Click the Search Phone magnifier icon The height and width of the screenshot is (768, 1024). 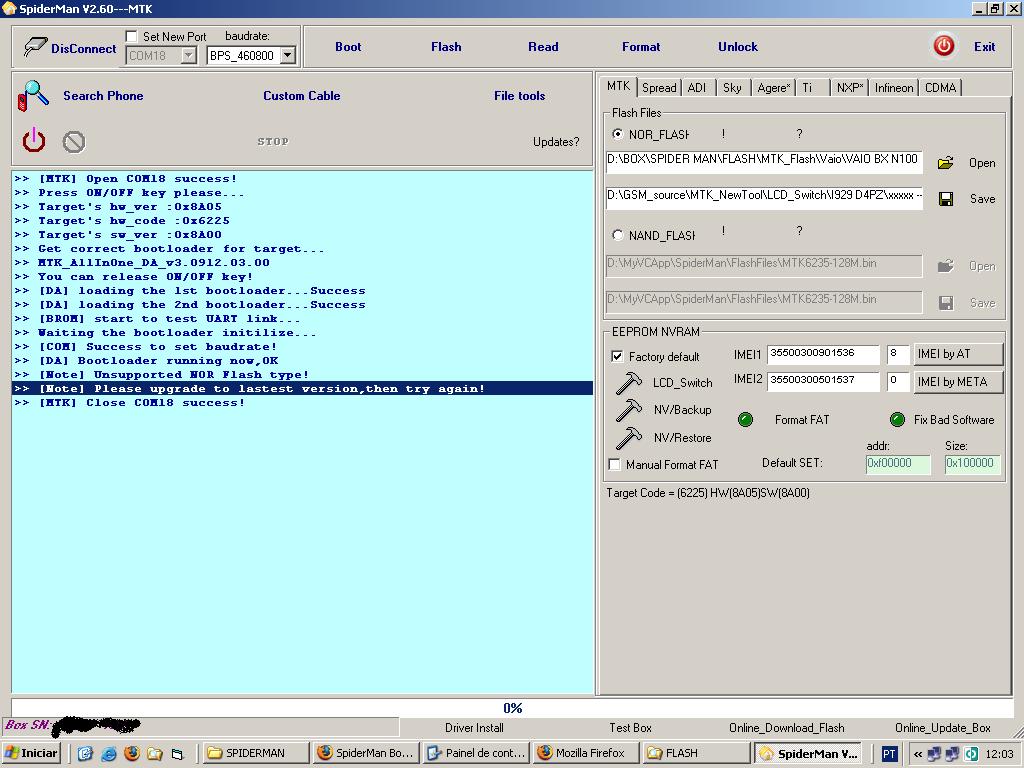[x=33, y=96]
